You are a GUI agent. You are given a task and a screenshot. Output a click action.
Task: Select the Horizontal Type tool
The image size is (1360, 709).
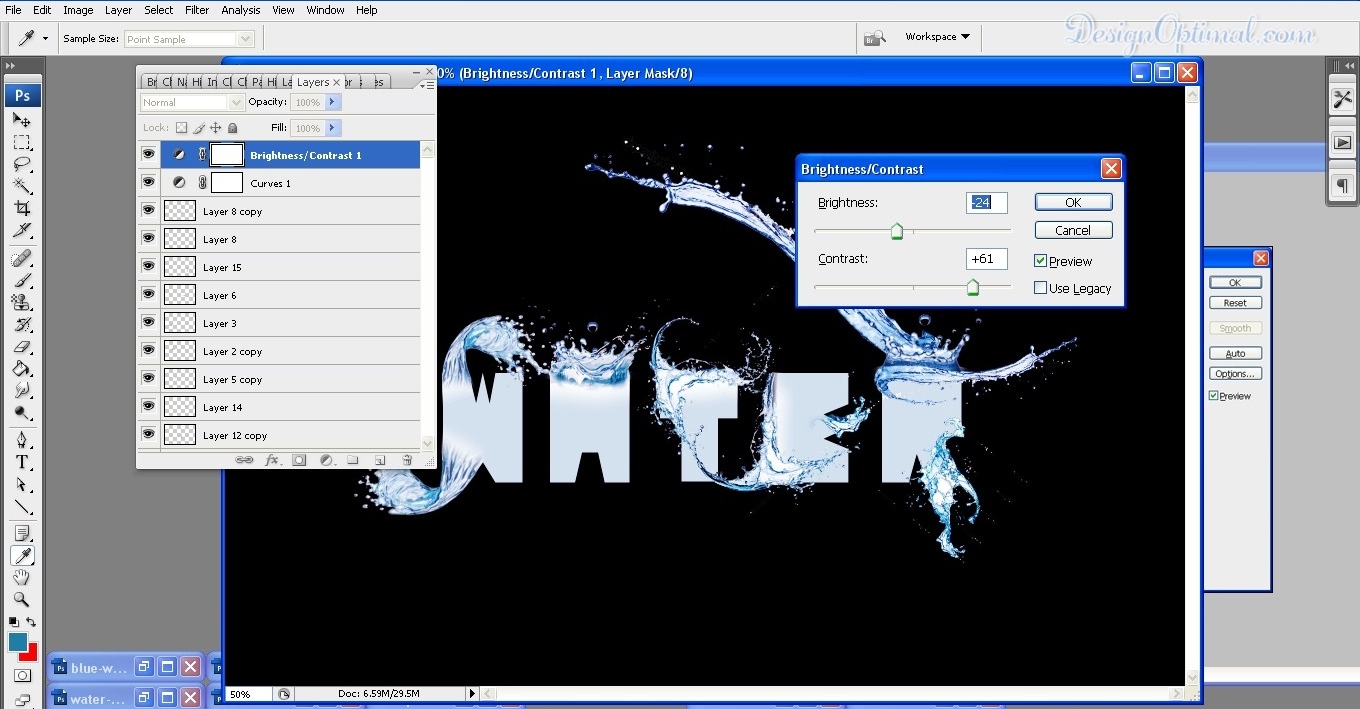coord(22,462)
